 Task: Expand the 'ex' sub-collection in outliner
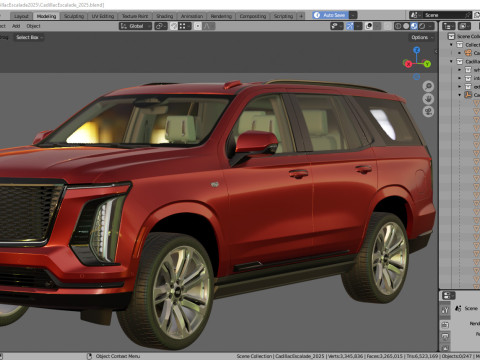pyautogui.click(x=460, y=86)
